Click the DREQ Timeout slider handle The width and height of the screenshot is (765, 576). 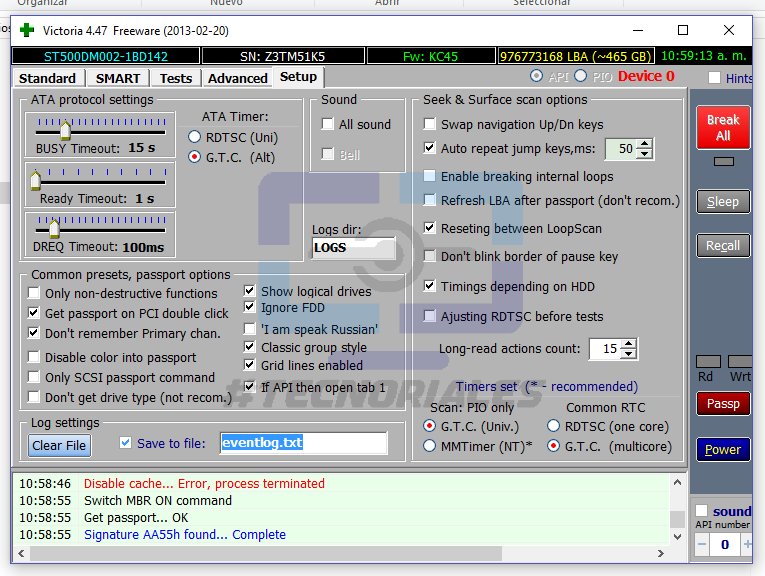[x=54, y=228]
